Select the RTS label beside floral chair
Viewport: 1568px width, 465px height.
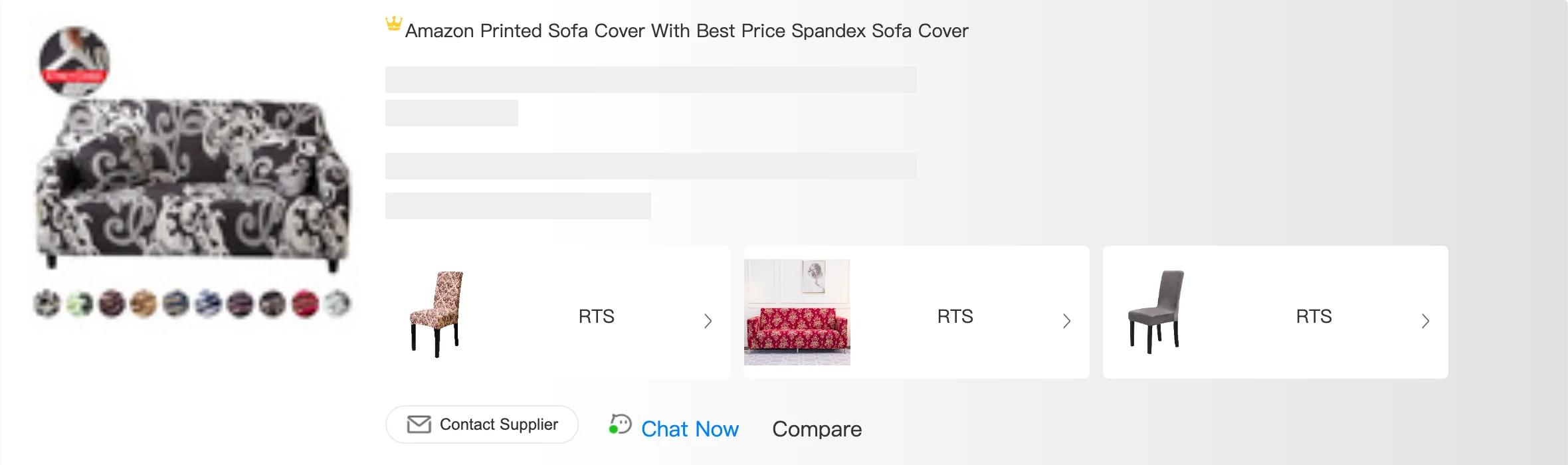[596, 316]
